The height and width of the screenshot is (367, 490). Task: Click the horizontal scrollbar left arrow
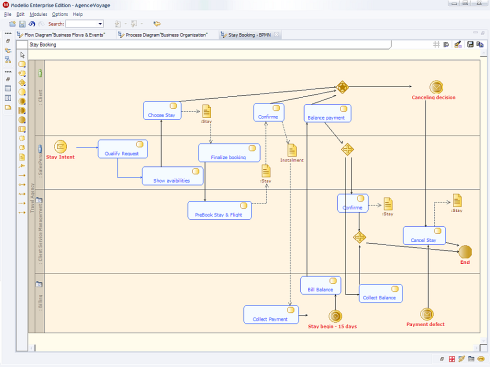32,348
